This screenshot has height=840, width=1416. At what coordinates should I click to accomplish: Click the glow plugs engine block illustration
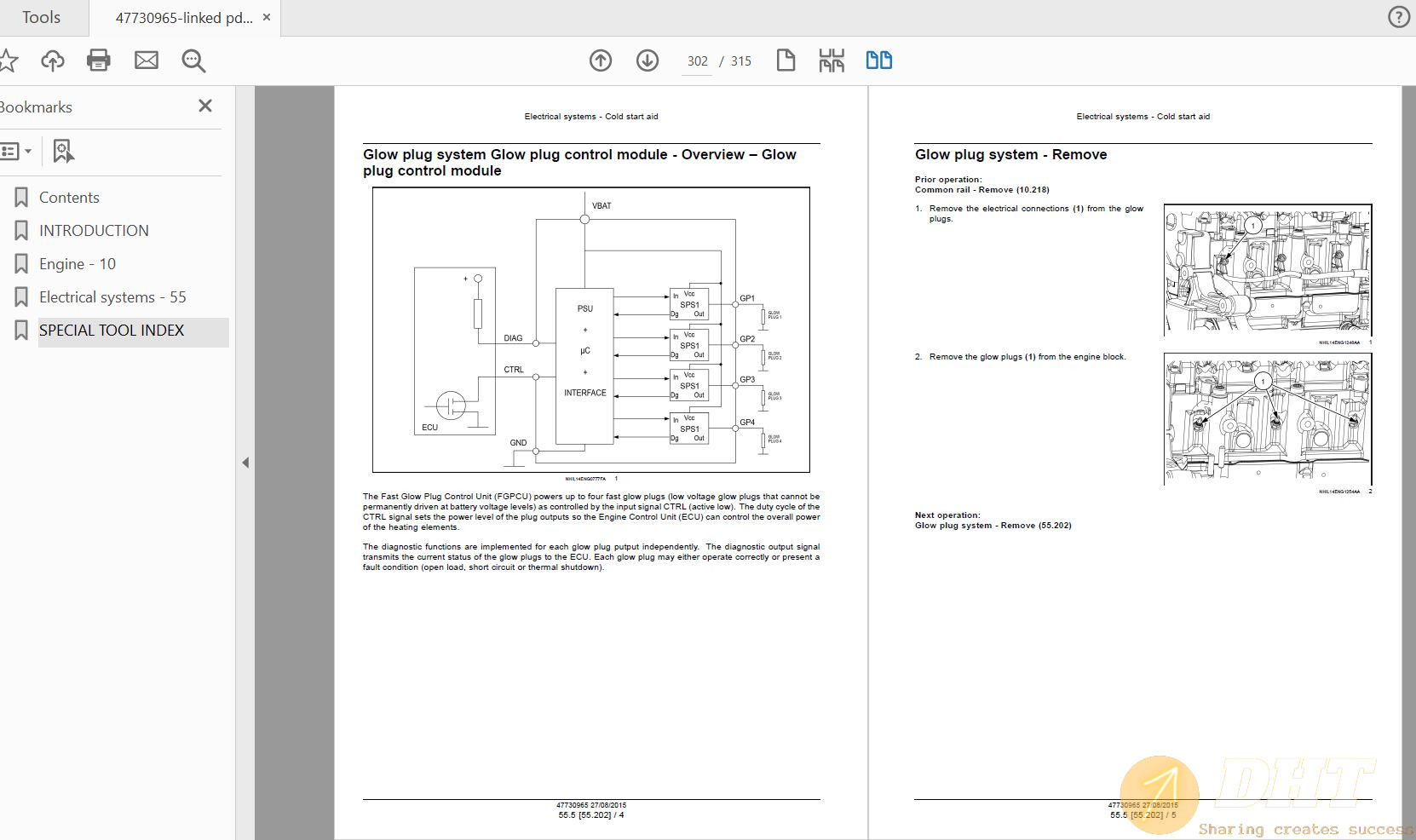click(1268, 419)
